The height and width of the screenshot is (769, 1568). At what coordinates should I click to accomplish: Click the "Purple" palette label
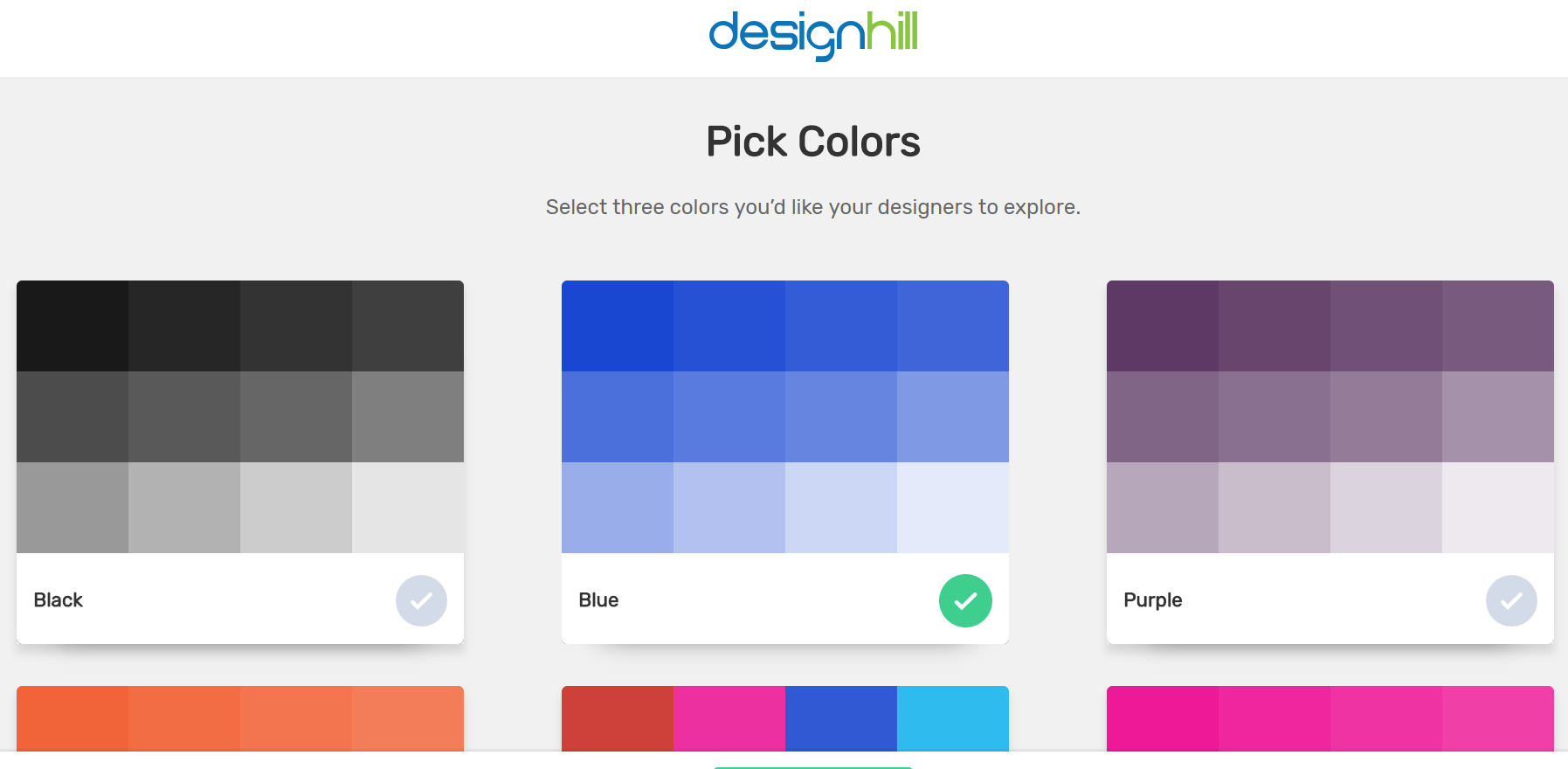click(1152, 600)
